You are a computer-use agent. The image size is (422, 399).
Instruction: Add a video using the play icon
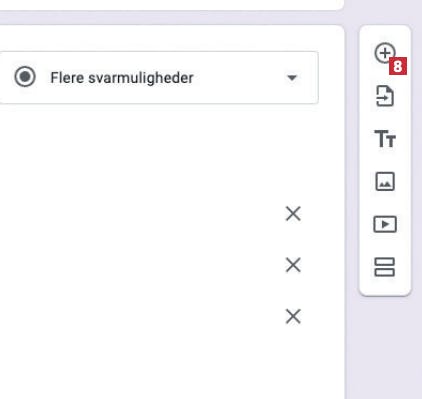[385, 224]
